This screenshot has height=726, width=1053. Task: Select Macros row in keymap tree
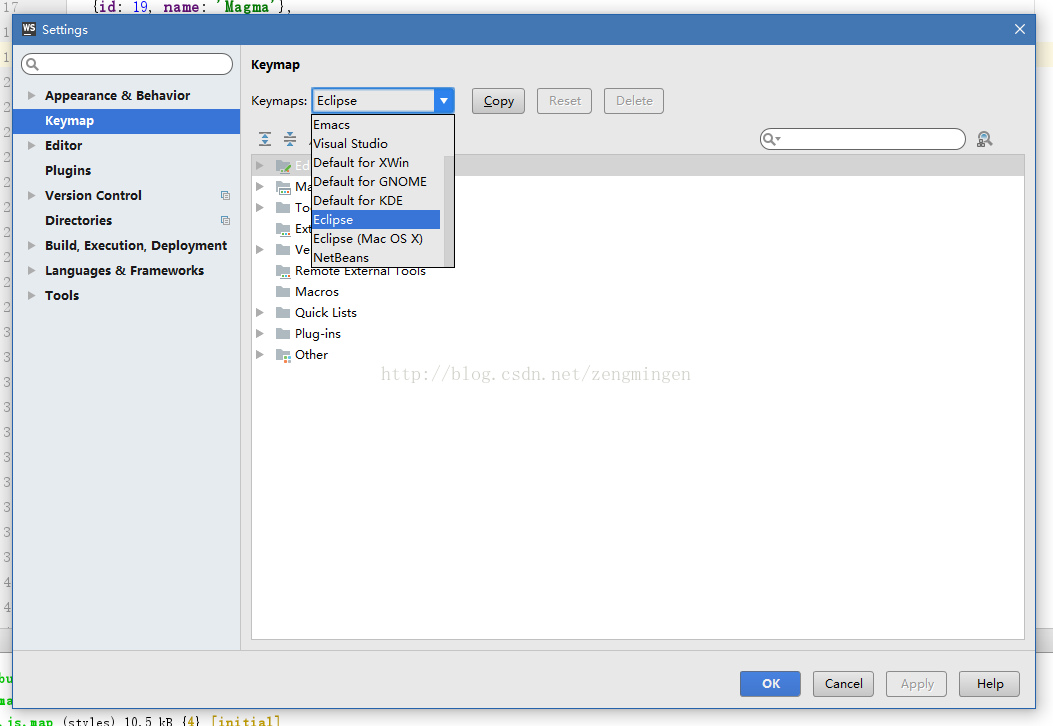click(x=638, y=291)
